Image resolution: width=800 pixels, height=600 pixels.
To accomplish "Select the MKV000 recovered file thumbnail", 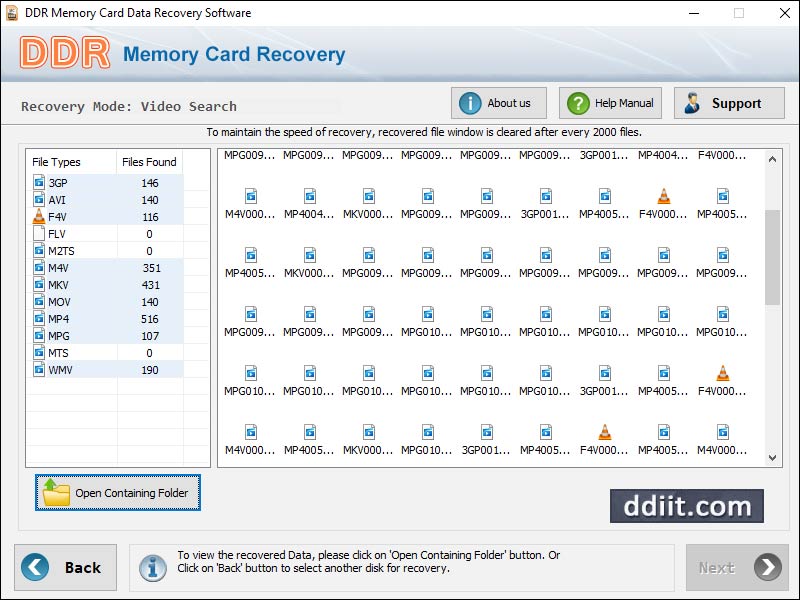I will tap(370, 196).
